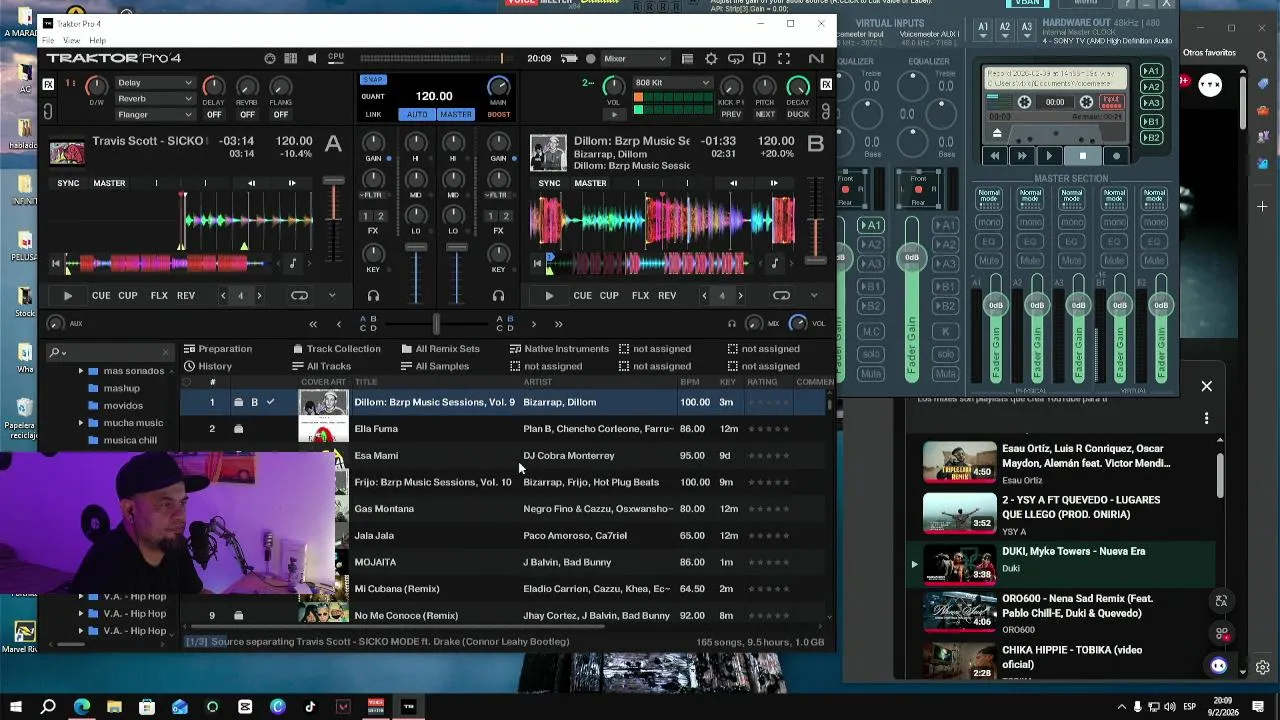Click the speaker icon in Traktor header
This screenshot has height=720, width=1280.
click(312, 59)
